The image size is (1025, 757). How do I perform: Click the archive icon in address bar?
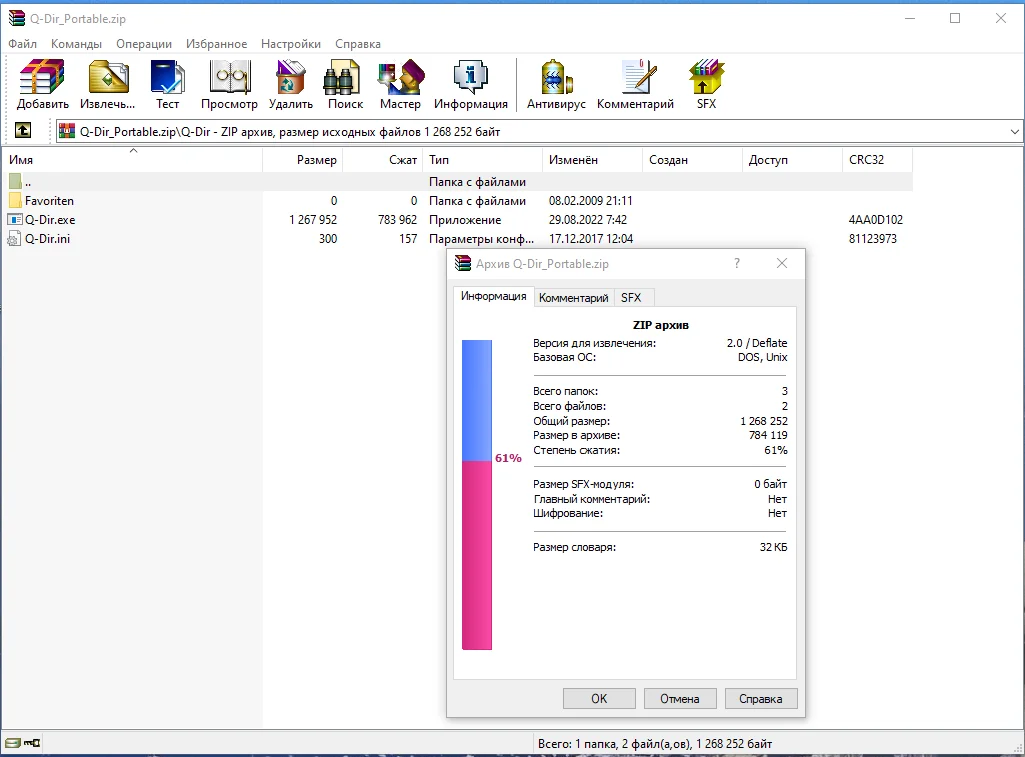[x=67, y=131]
